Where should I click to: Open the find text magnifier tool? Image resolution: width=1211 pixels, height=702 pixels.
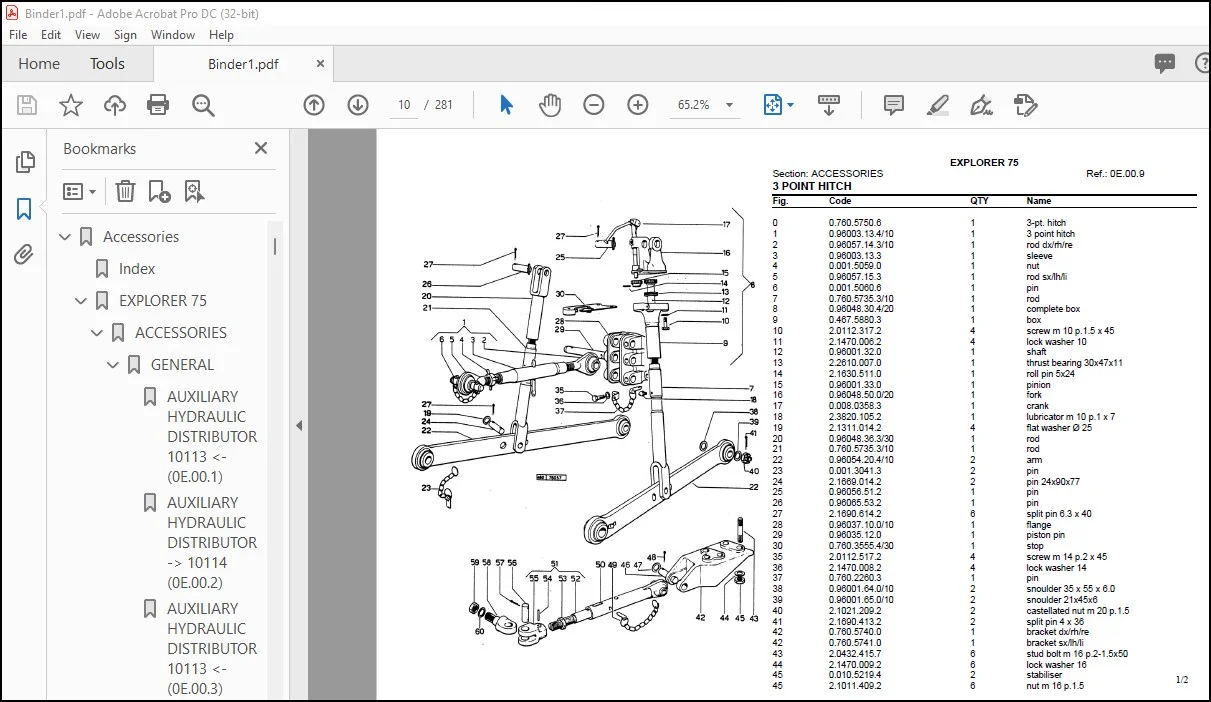click(x=204, y=105)
